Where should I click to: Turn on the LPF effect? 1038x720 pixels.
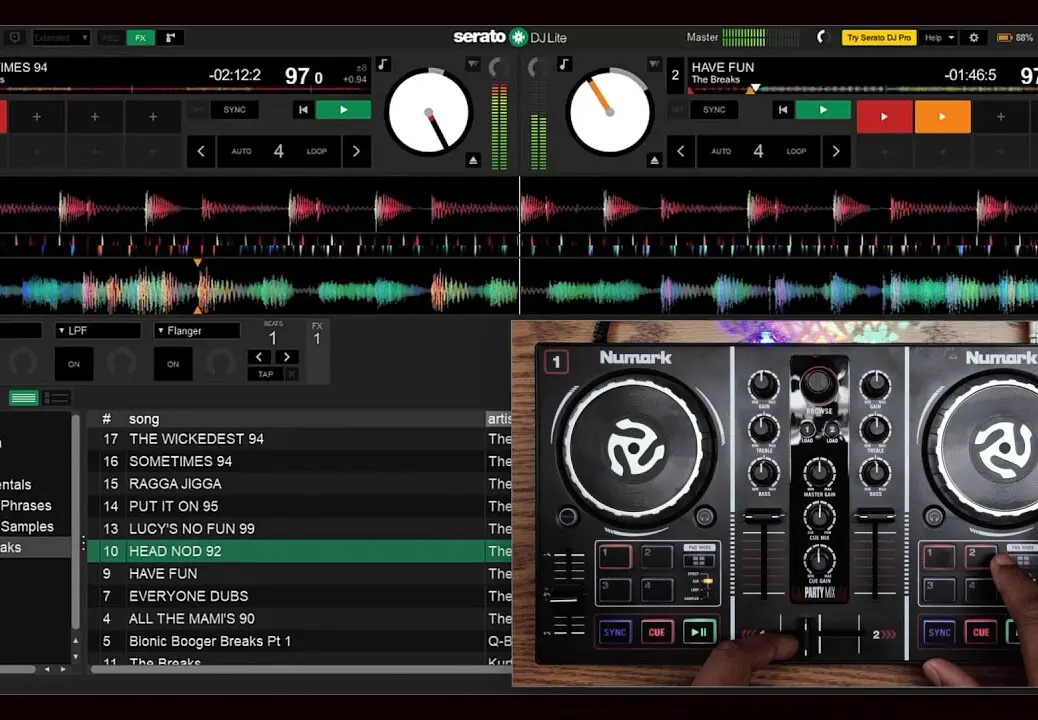[73, 364]
